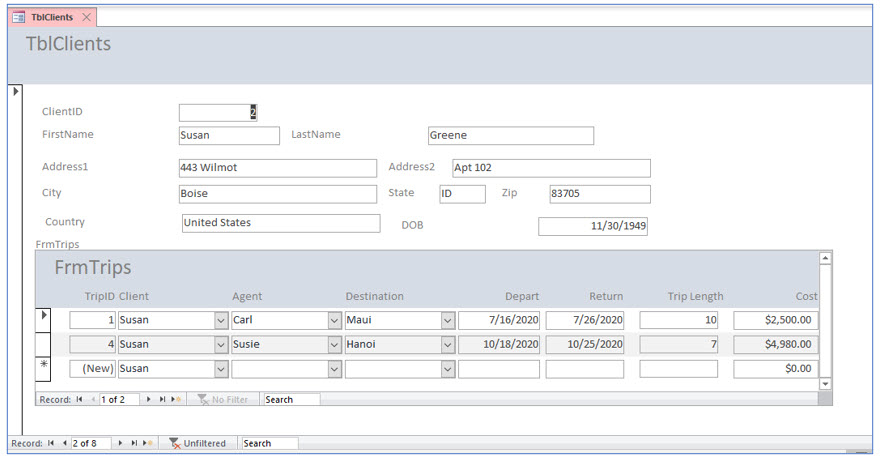Click the DOB field 11/30/1949

[x=593, y=226]
